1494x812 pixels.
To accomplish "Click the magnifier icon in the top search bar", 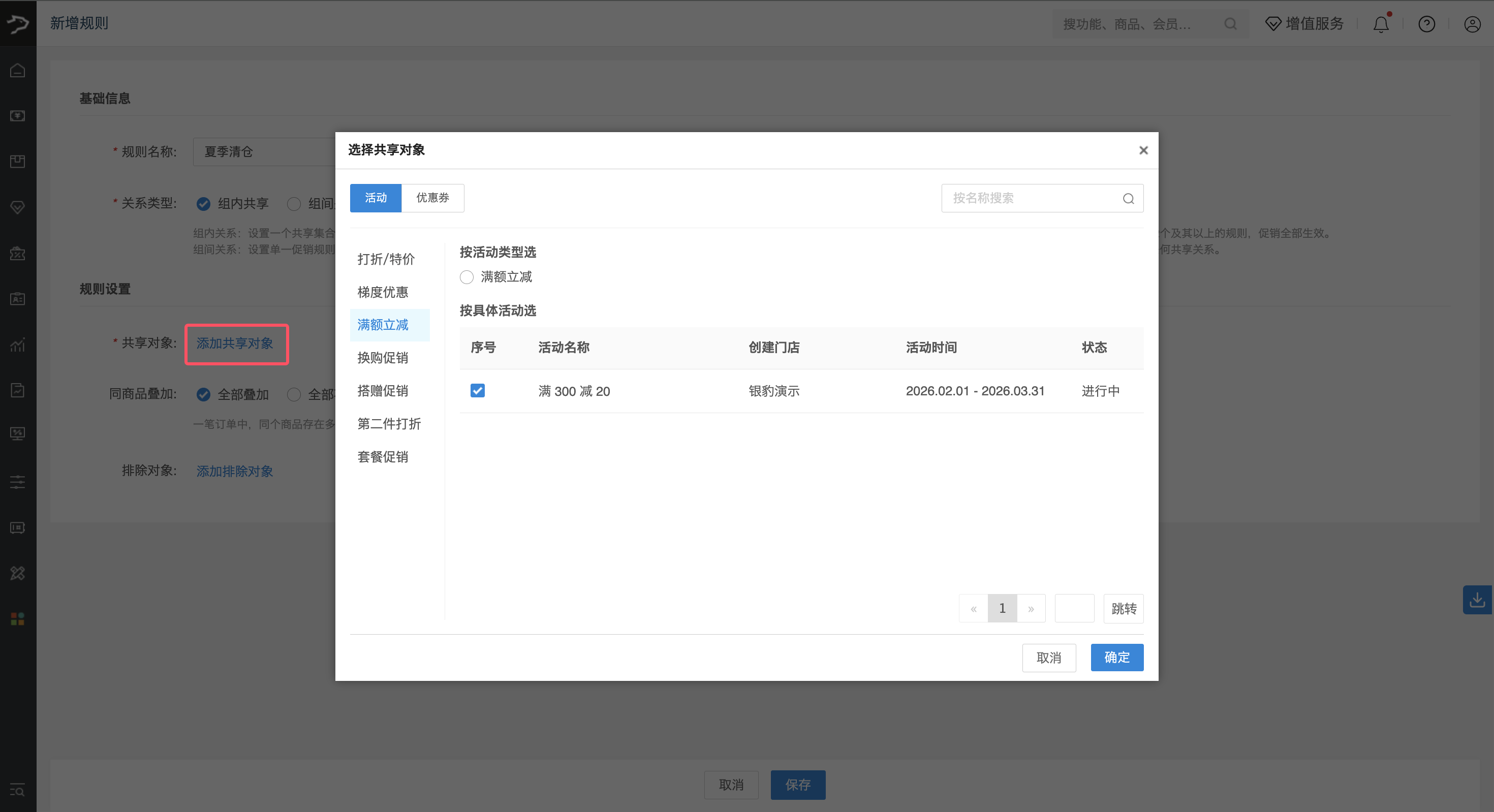I will [x=1230, y=24].
